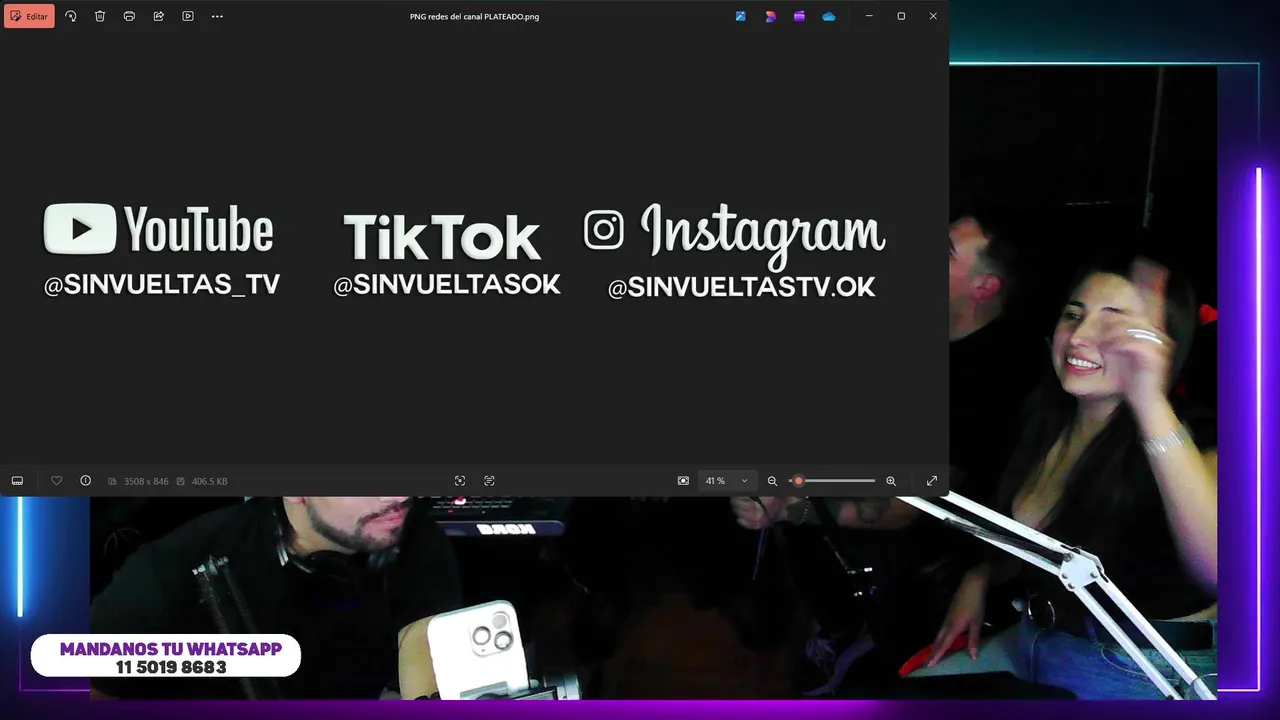Open the OneDrive cloud icon

pyautogui.click(x=829, y=16)
